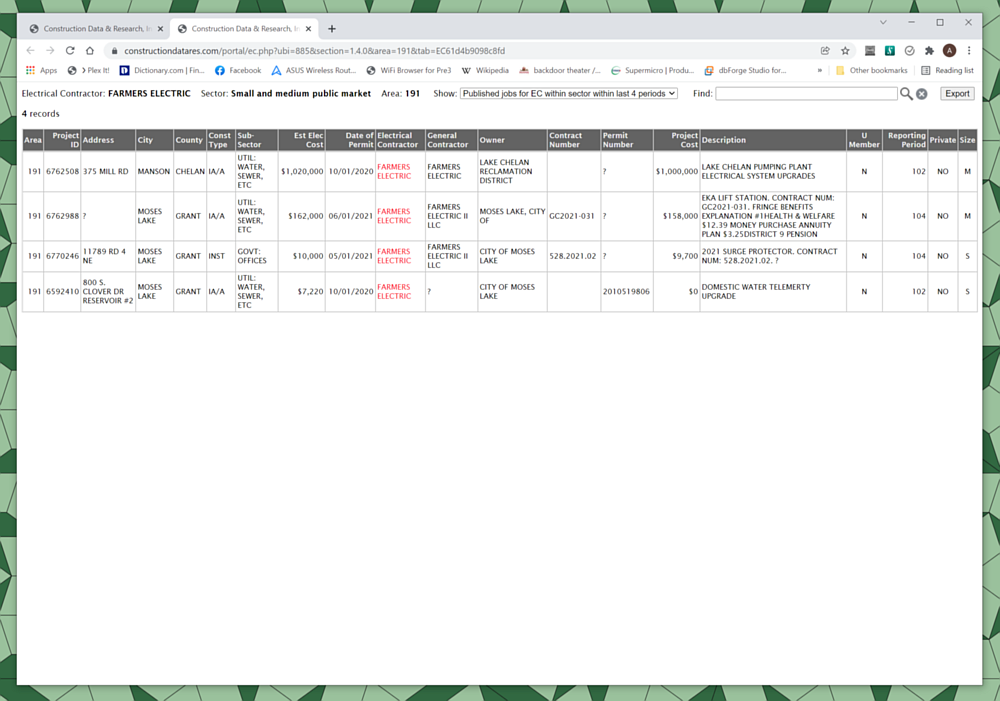This screenshot has width=1000, height=701.
Task: Run the search with the magnifier icon
Action: (x=906, y=94)
